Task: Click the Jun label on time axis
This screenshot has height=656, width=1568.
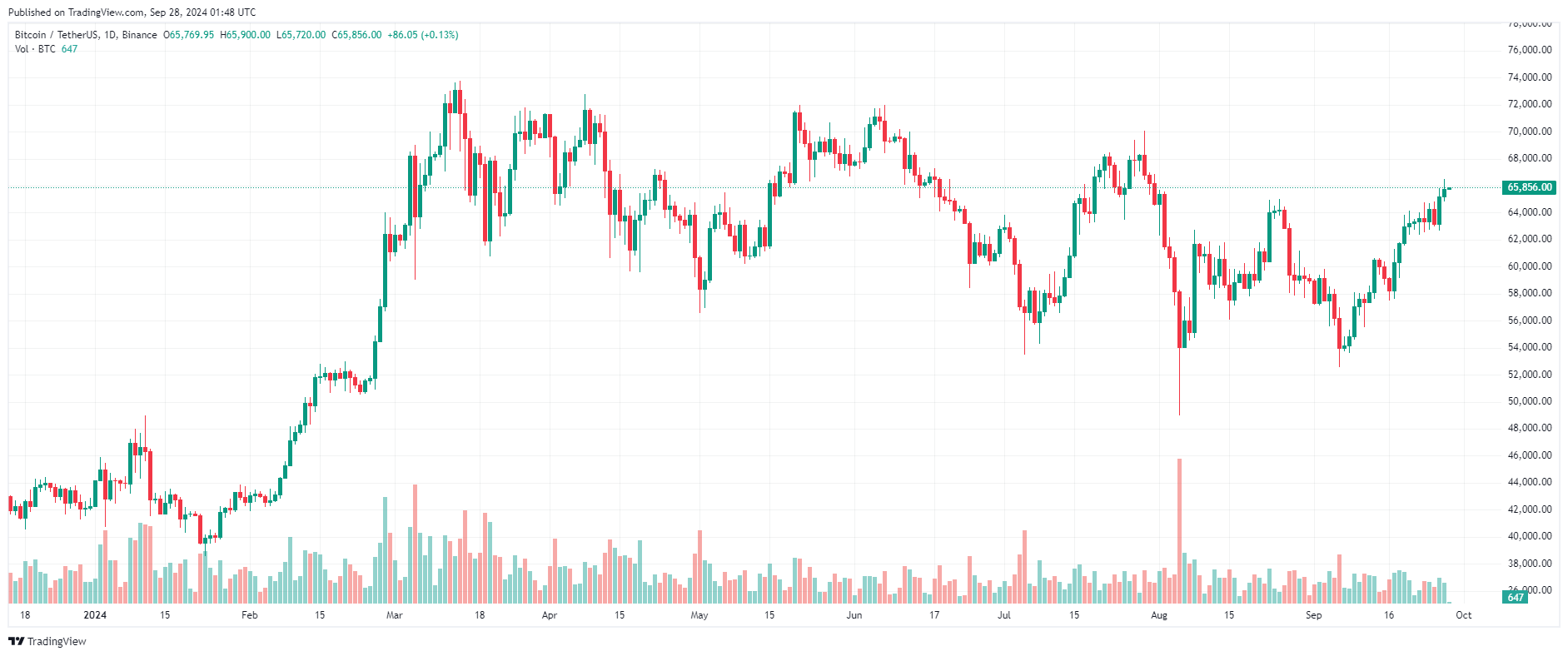Action: point(854,615)
